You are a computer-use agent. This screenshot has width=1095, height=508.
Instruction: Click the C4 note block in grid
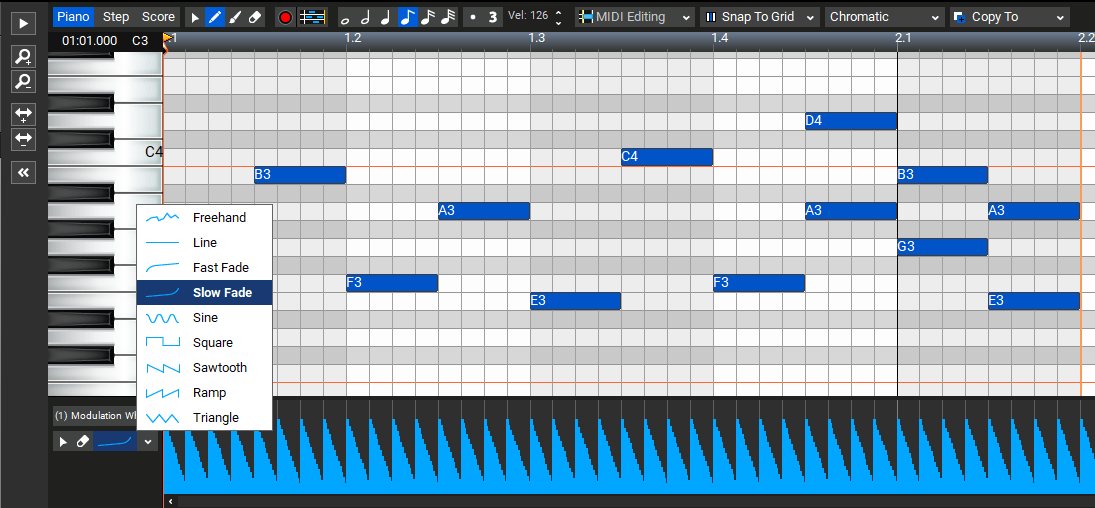coord(667,157)
